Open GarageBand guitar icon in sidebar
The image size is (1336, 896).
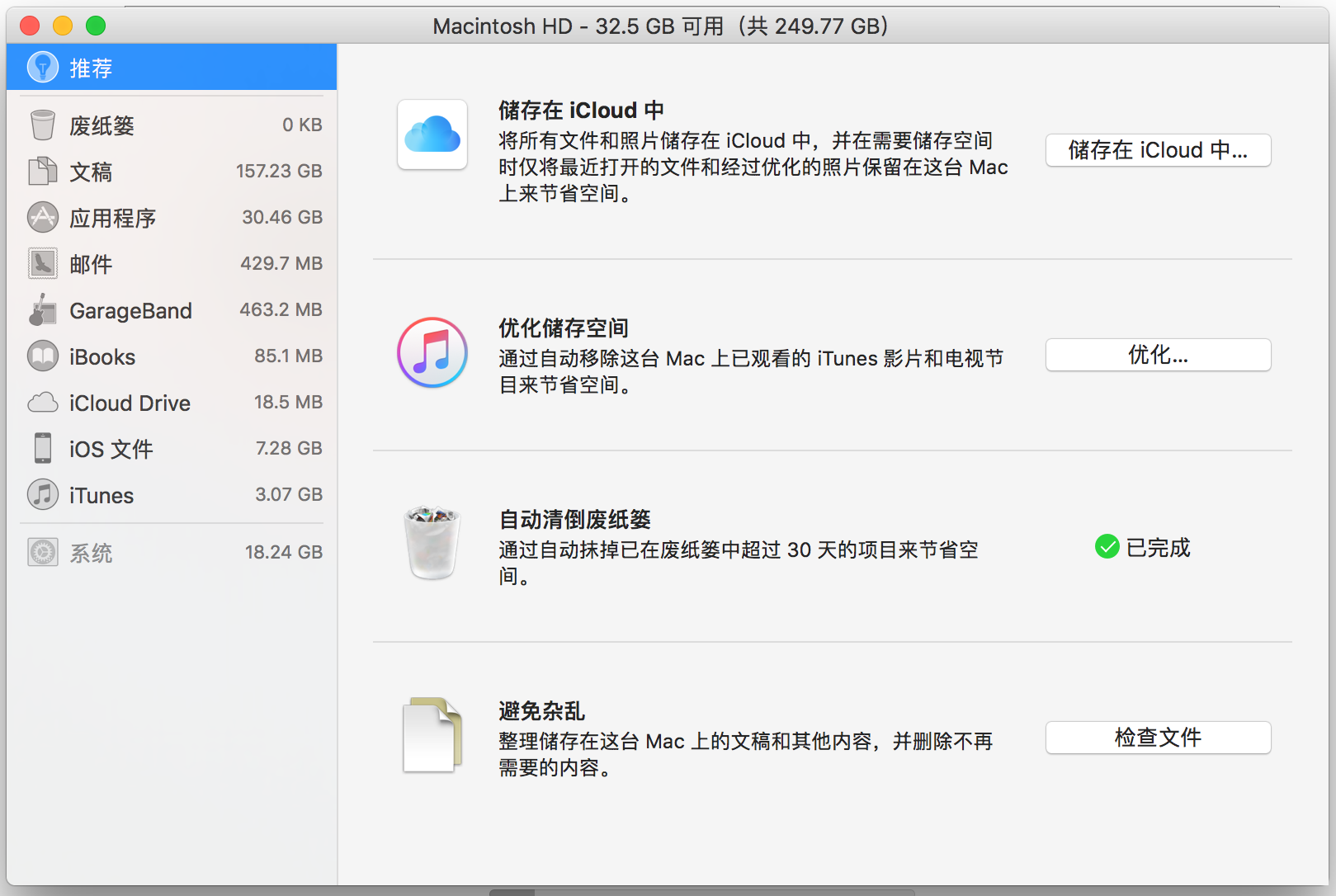tap(42, 310)
